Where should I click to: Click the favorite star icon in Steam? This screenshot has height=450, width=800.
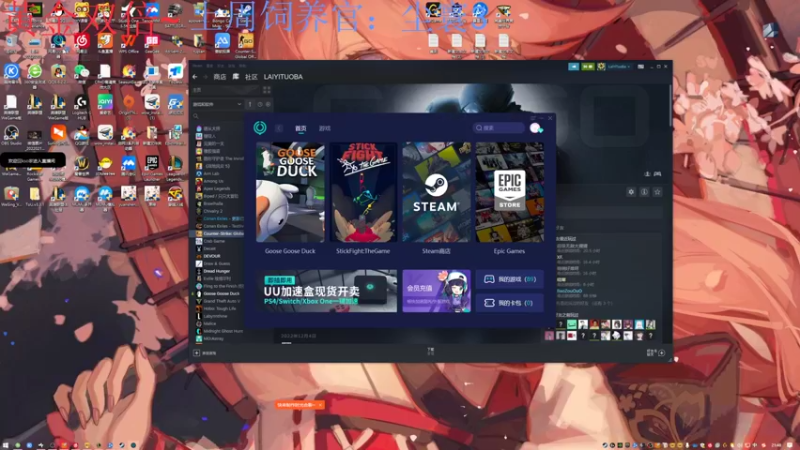tap(658, 192)
